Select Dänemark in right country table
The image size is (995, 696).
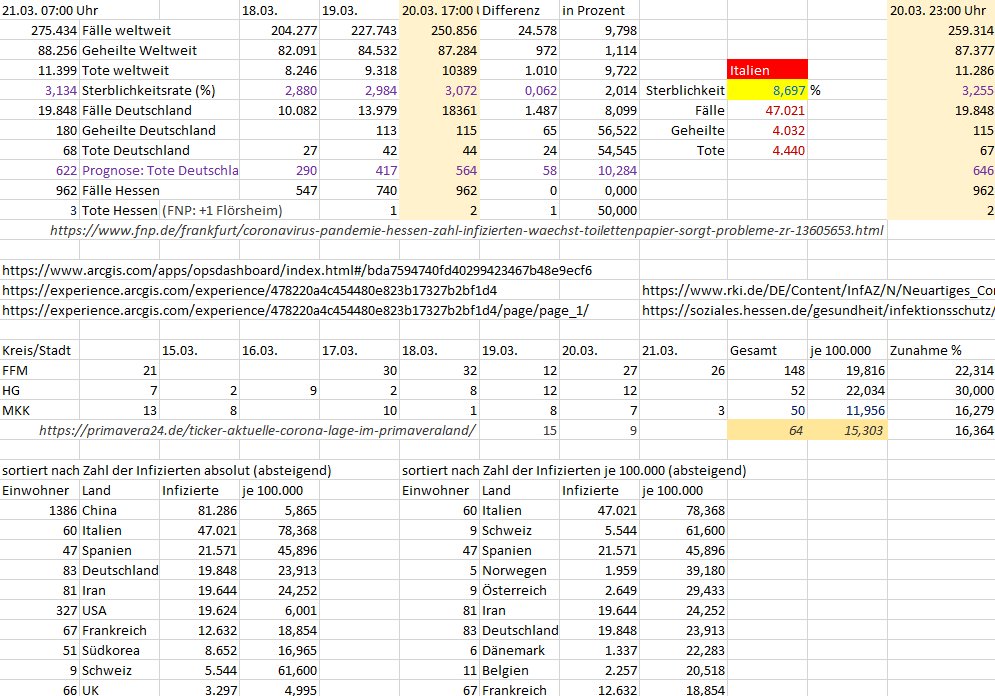pos(519,650)
